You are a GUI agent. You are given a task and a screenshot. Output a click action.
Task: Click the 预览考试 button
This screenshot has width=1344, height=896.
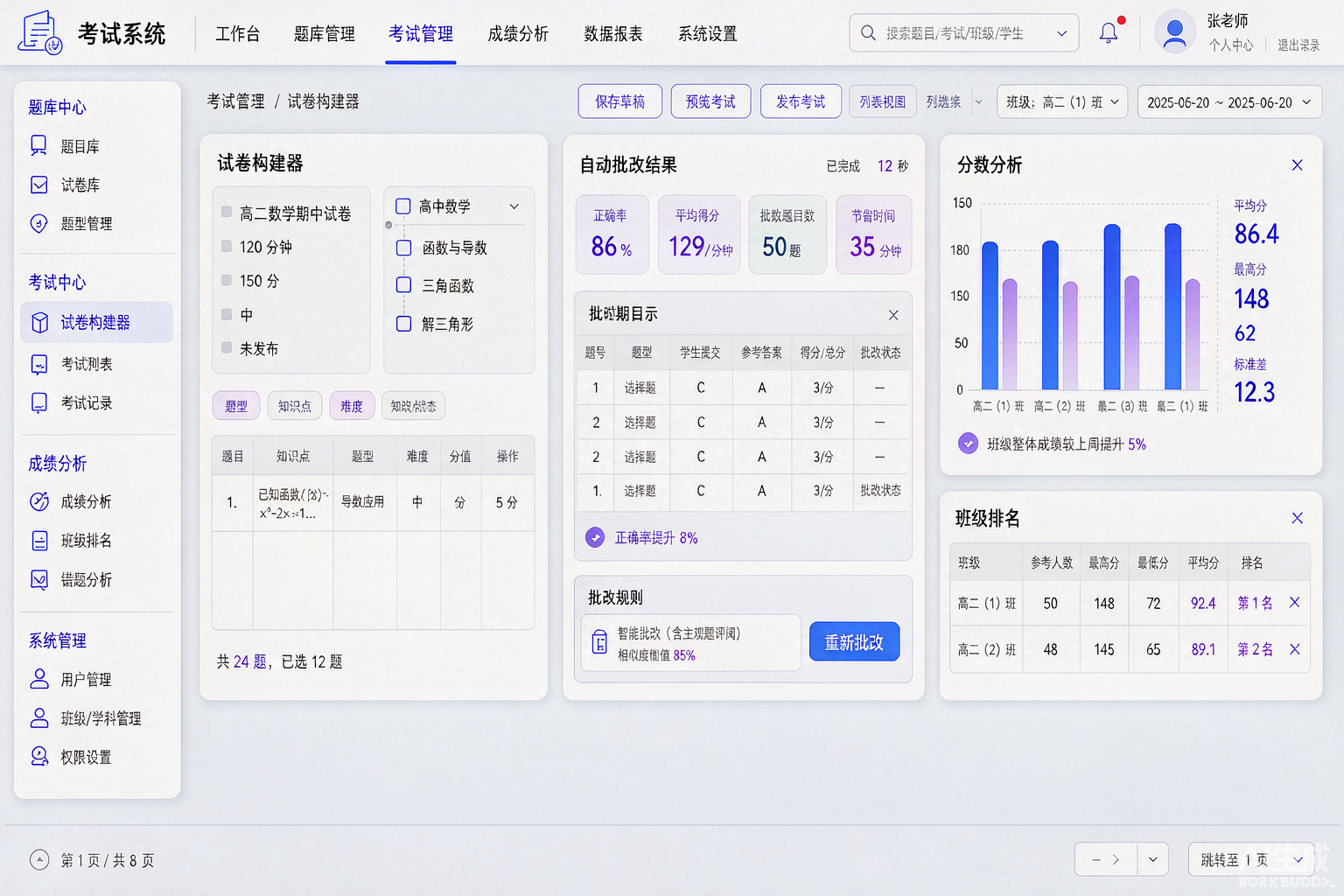[710, 101]
